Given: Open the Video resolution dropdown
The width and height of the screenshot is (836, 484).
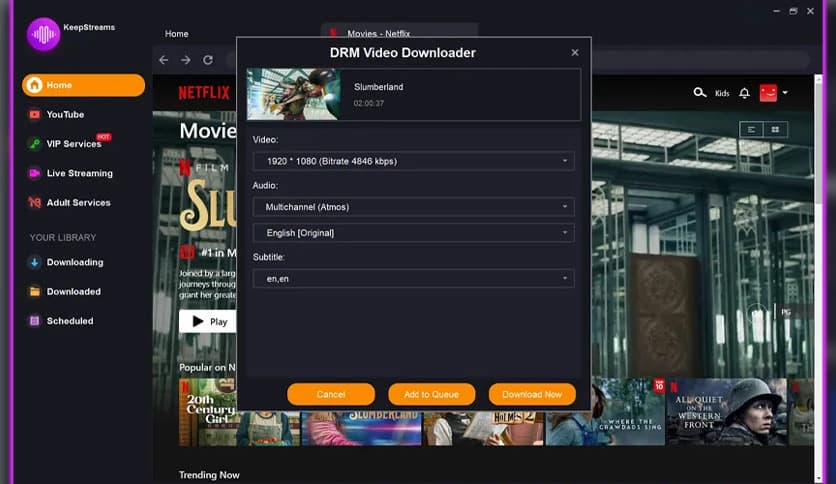Looking at the screenshot, I should point(414,161).
